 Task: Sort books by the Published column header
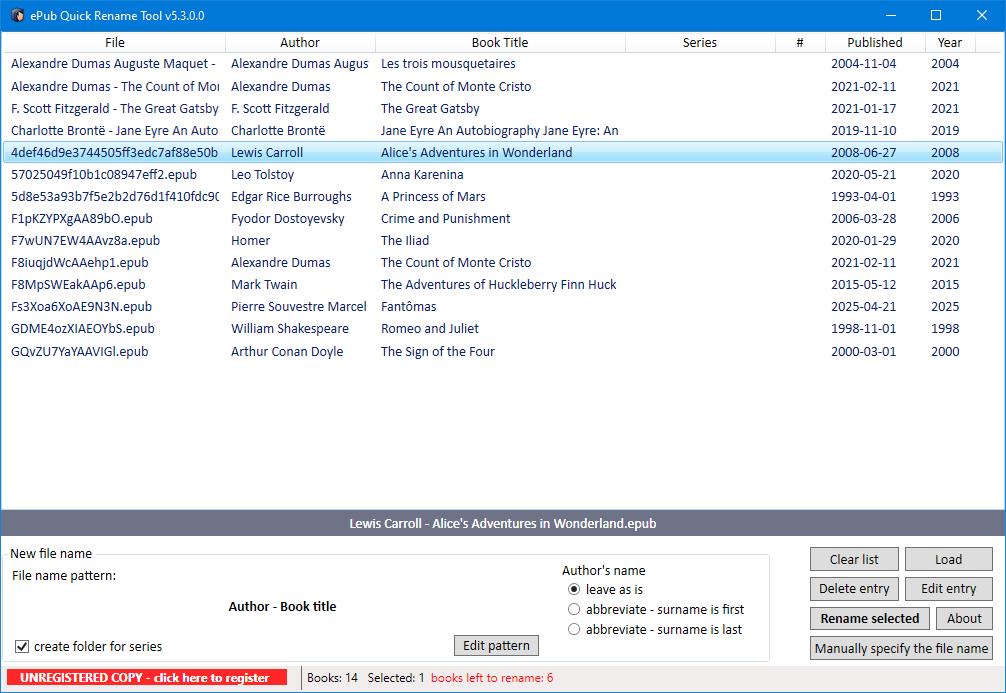873,42
